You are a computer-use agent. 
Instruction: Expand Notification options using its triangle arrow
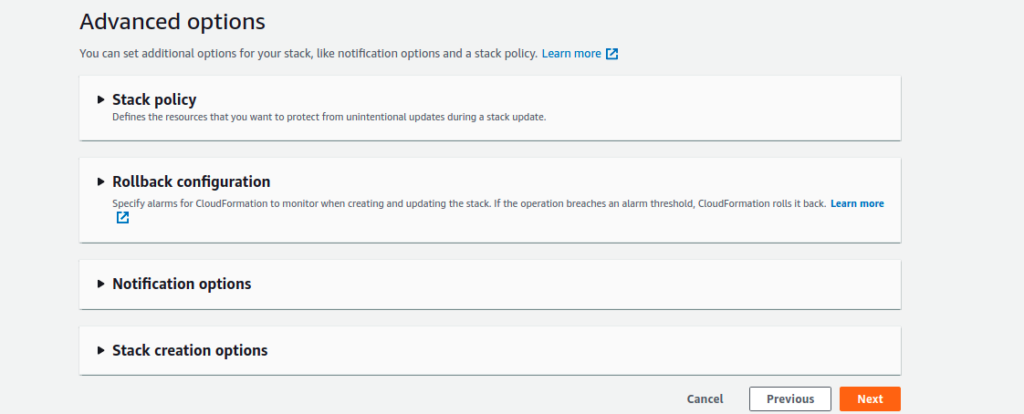click(100, 284)
